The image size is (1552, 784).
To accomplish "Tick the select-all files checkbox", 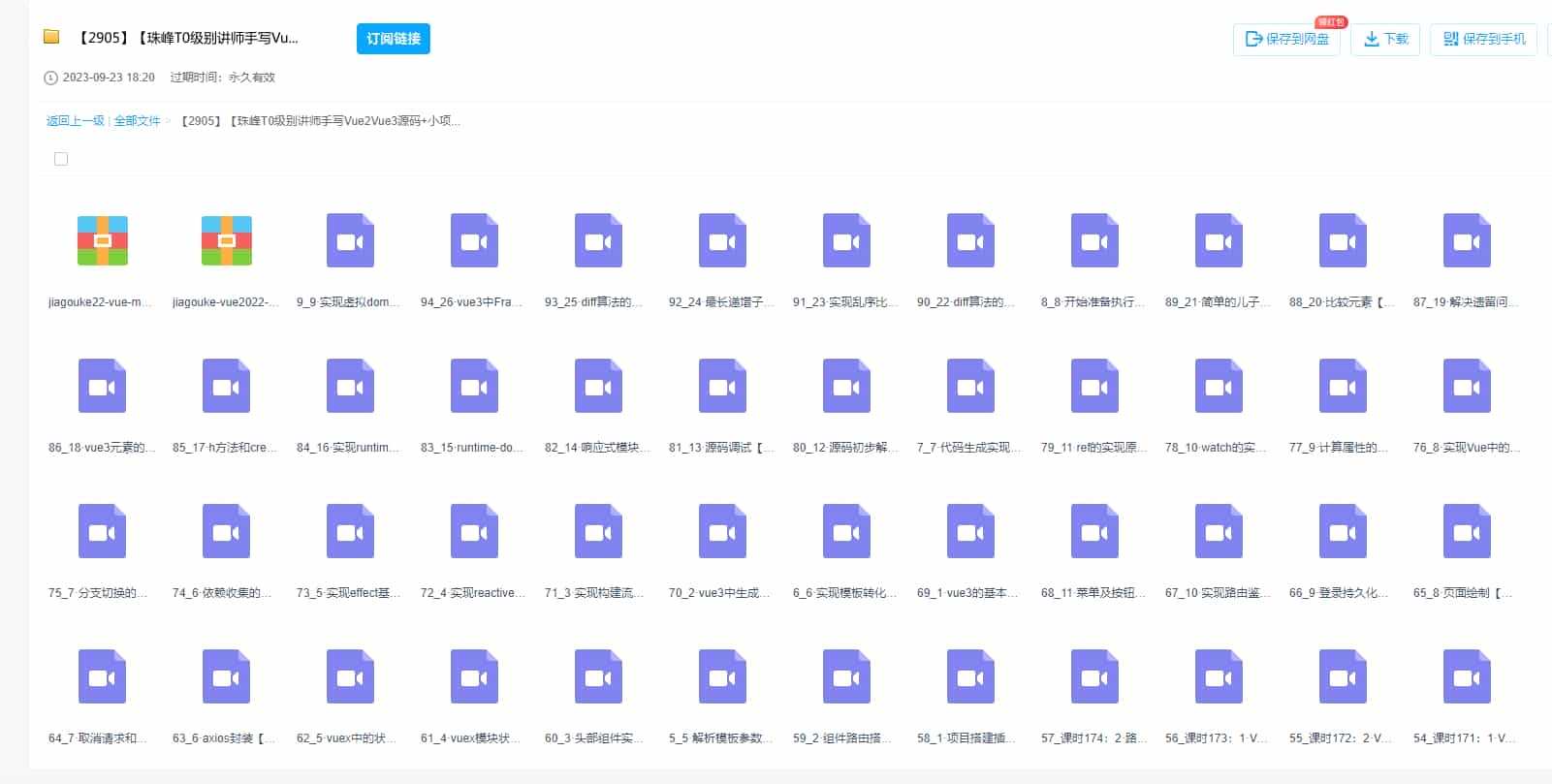I will [x=61, y=159].
